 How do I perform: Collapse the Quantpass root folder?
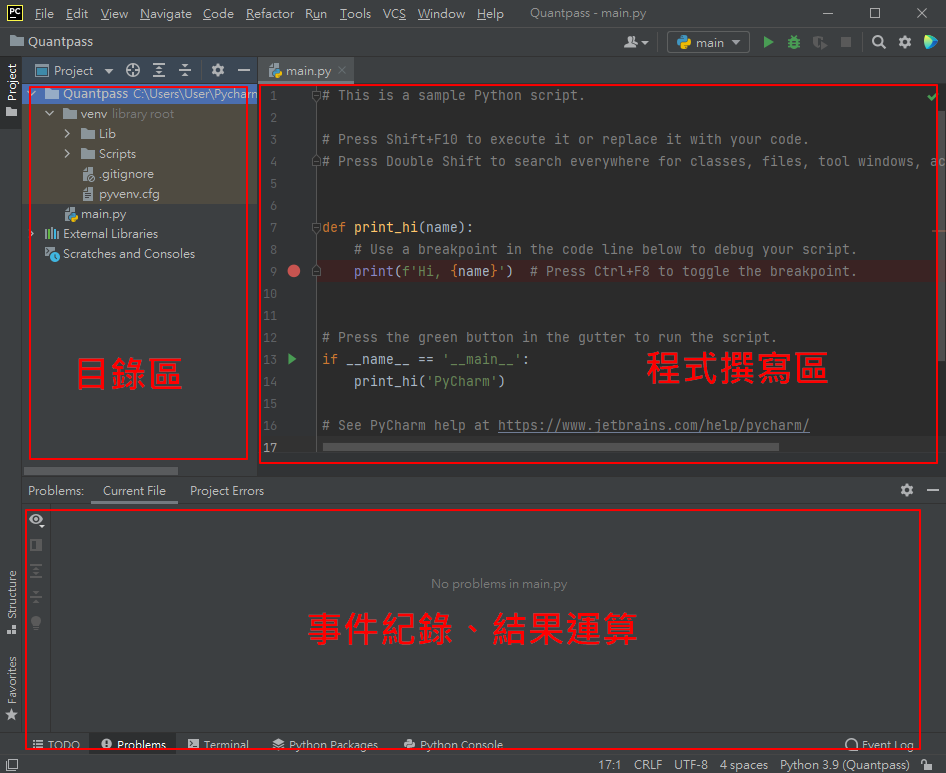tap(33, 94)
